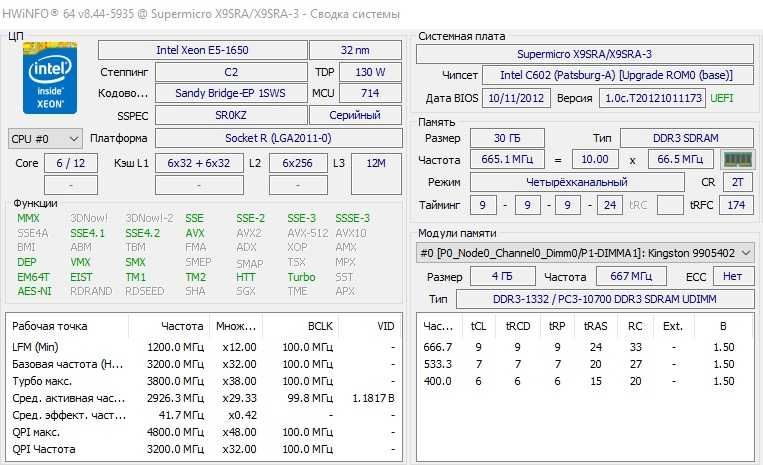Click the BIOS version 1.0c.T20121011173
The width and height of the screenshot is (763, 465).
653,98
